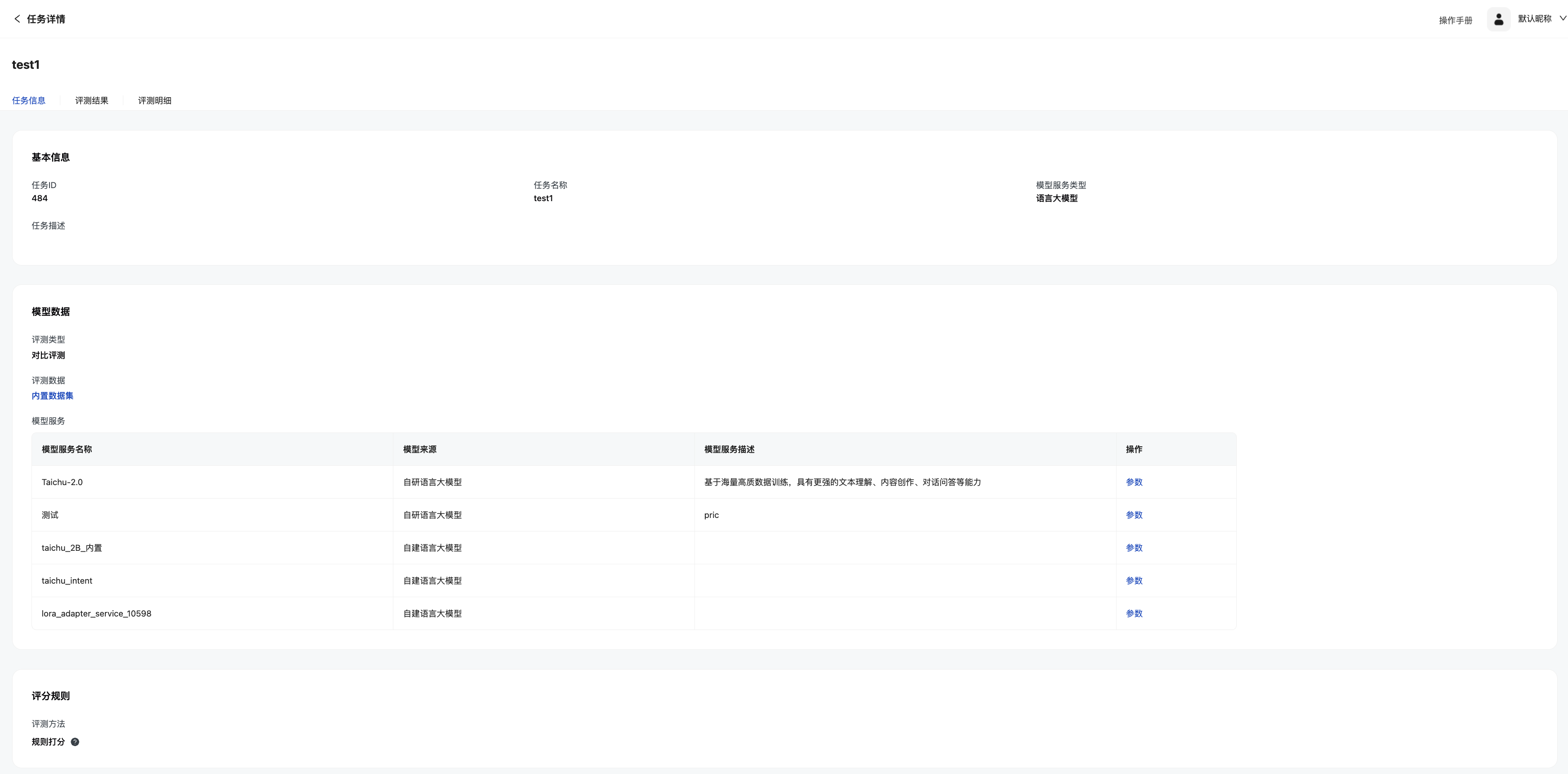The height and width of the screenshot is (774, 1568).
Task: Expand the 默认昵称 account dropdown arrow
Action: coord(1562,18)
